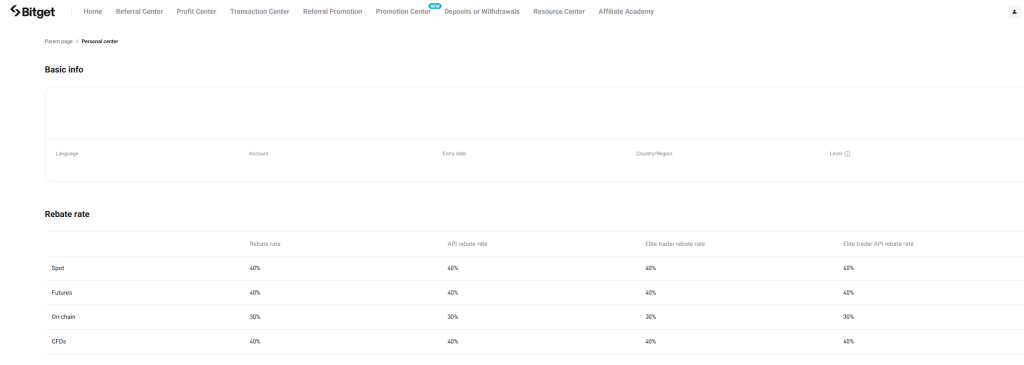The image size is (1024, 365).
Task: Click the Rebate rate column header
Action: coord(265,244)
